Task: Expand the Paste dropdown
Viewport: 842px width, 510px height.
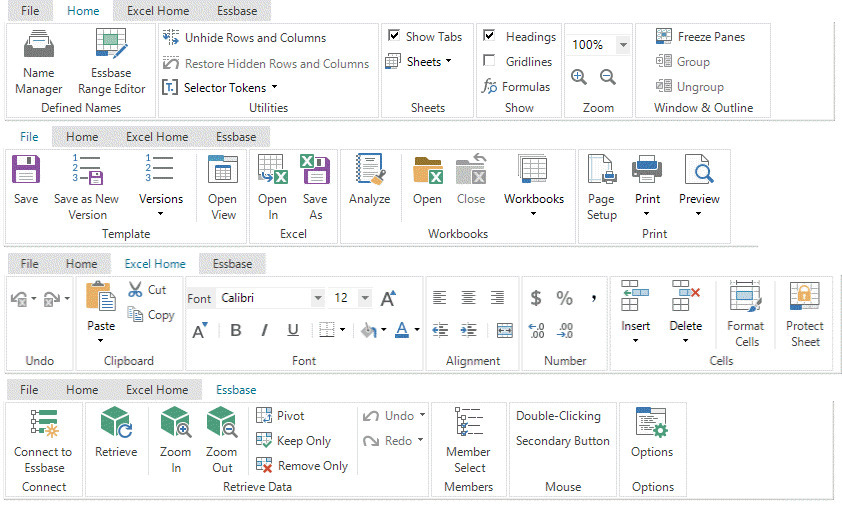Action: 100,340
